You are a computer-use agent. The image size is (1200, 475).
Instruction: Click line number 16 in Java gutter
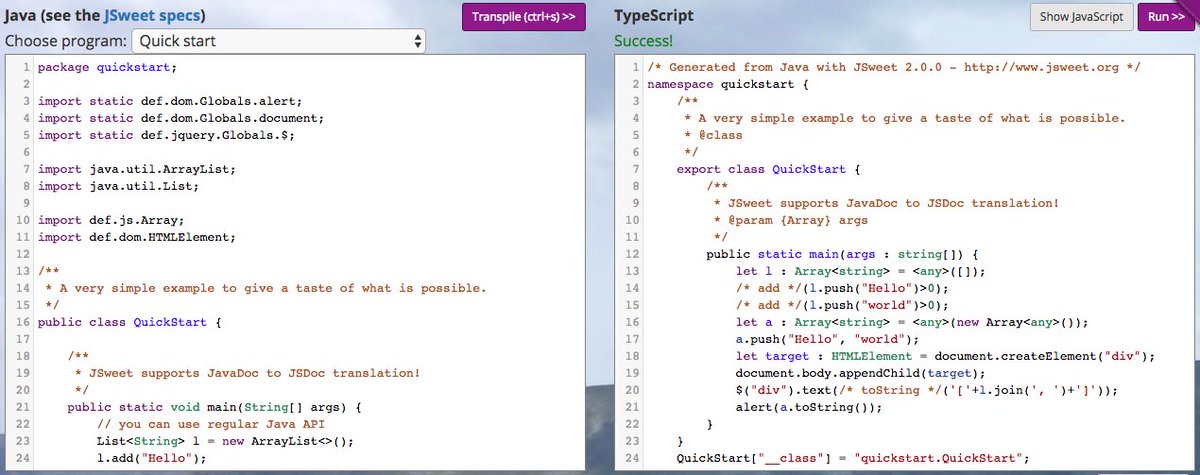click(23, 322)
